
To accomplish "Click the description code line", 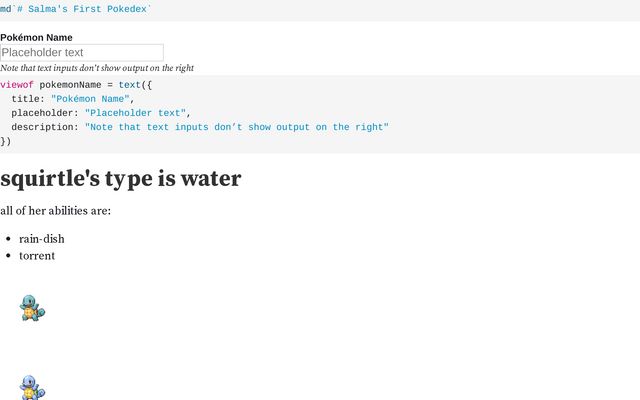I will click(200, 127).
